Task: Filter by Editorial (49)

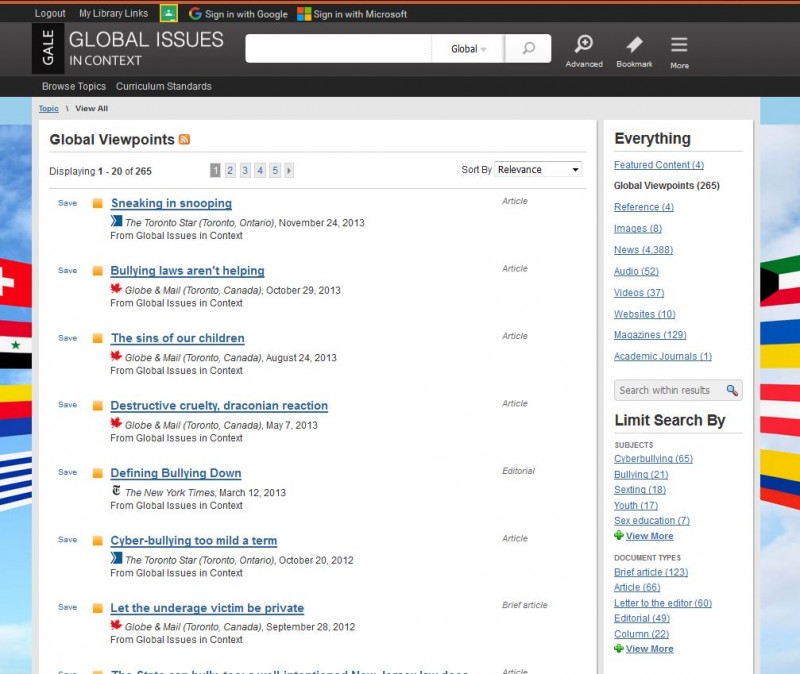Action: 641,618
